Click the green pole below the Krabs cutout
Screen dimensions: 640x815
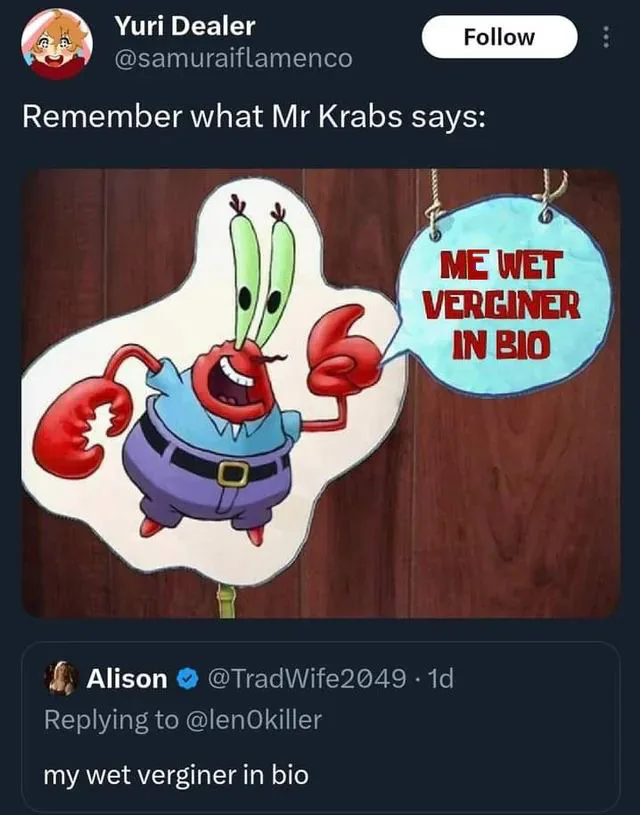tap(227, 601)
